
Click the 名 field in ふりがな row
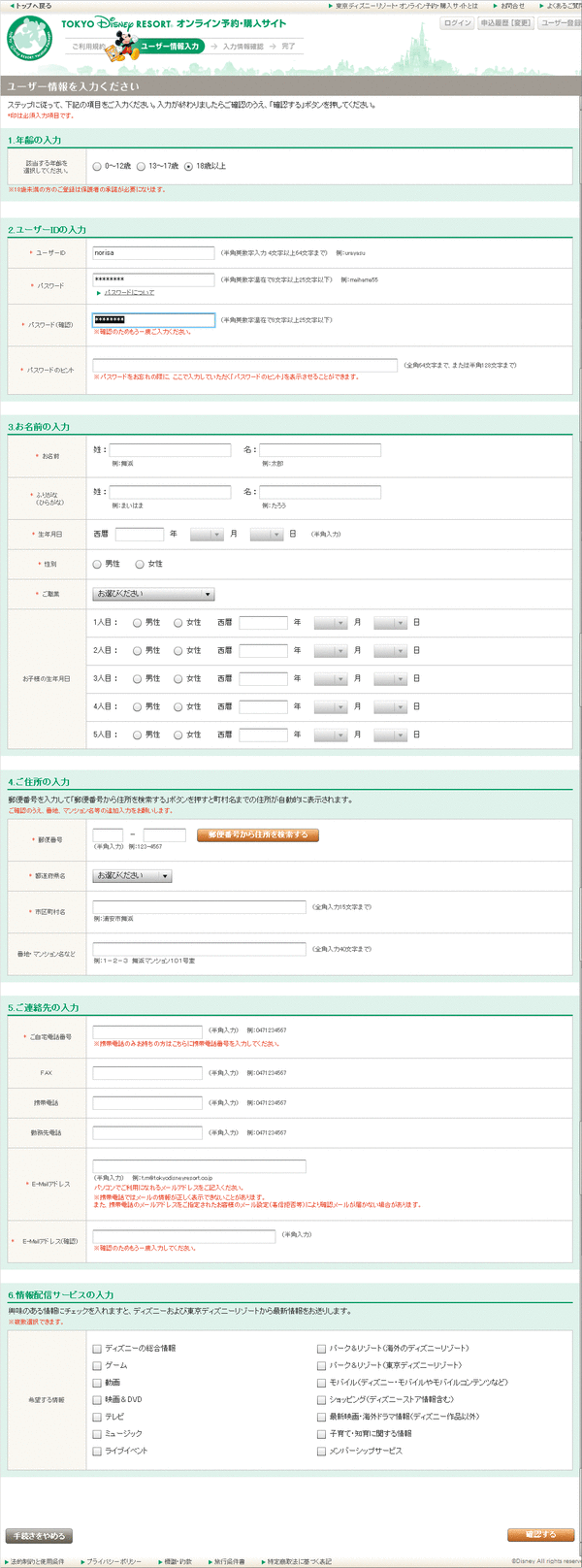(x=320, y=492)
